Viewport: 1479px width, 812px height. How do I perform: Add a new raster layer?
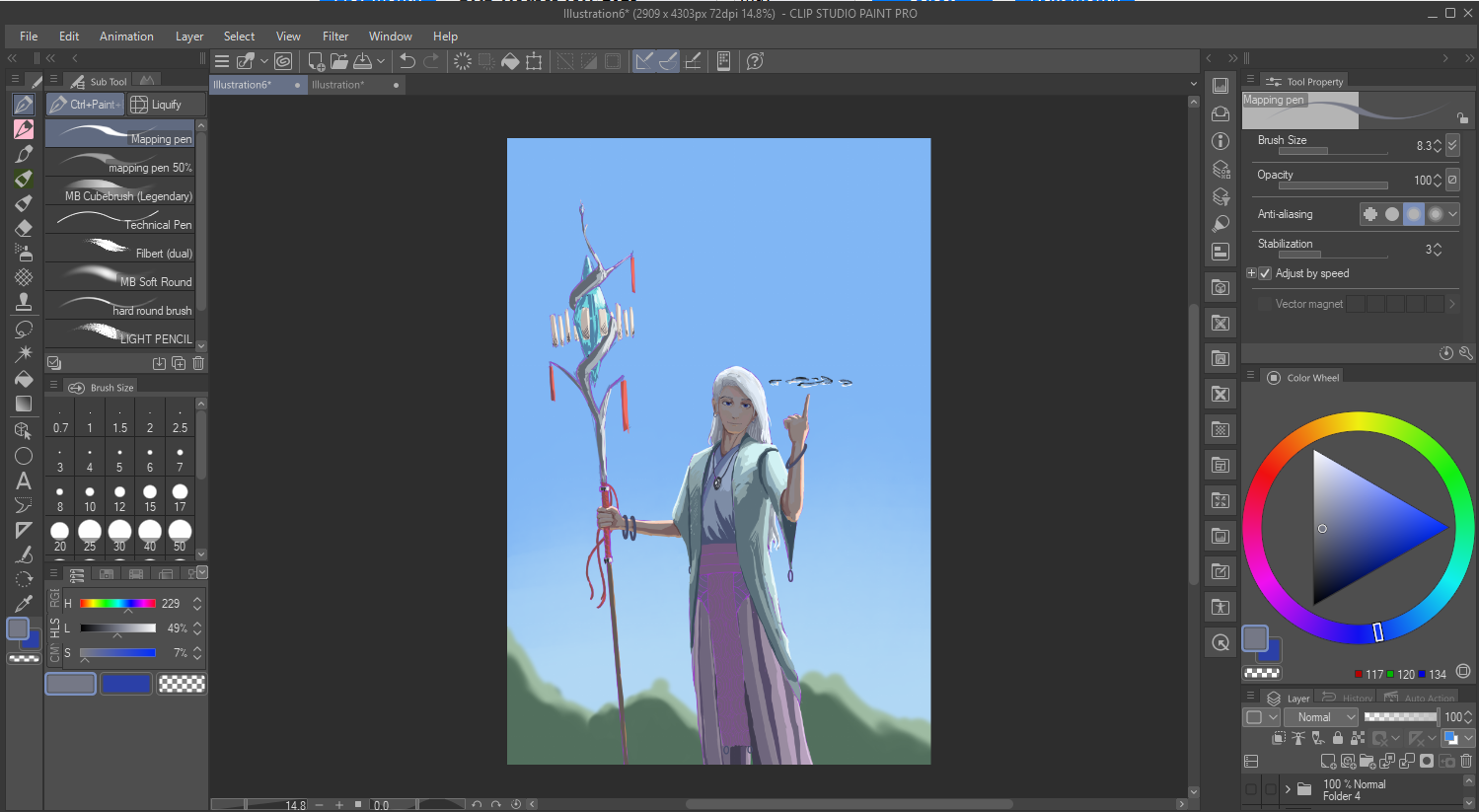(1328, 761)
